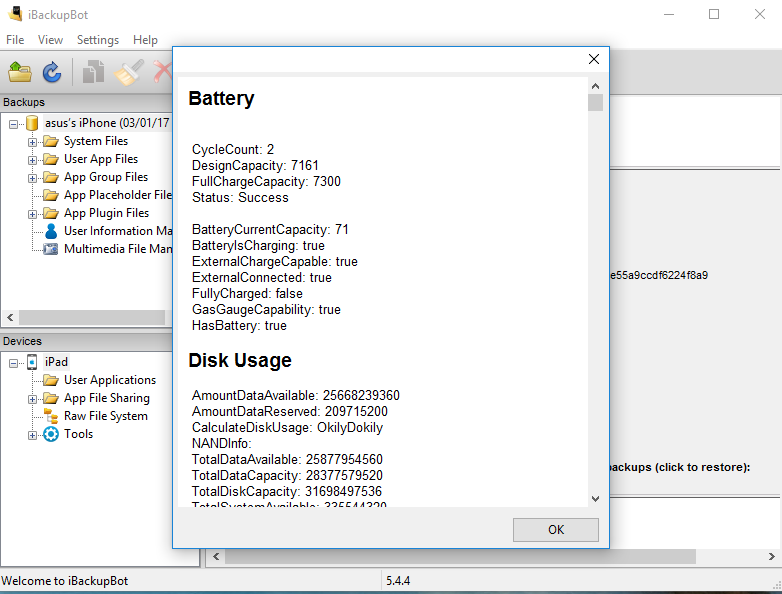Open the Help menu
Viewport: 782px width, 594px height.
point(145,40)
